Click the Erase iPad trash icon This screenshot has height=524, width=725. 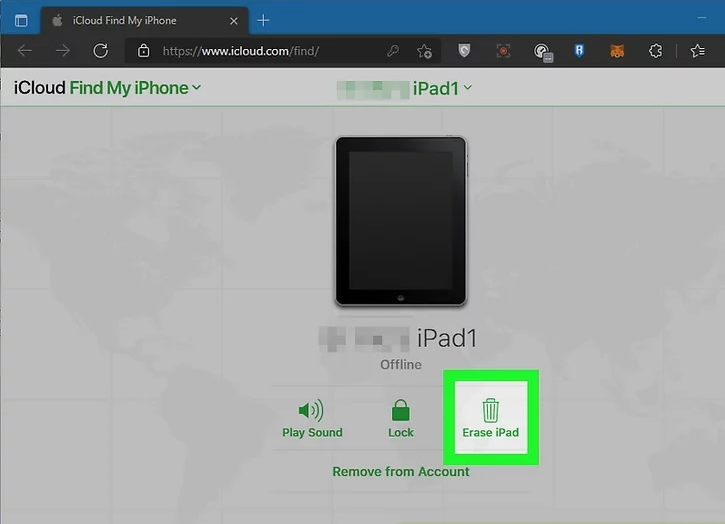pyautogui.click(x=490, y=410)
